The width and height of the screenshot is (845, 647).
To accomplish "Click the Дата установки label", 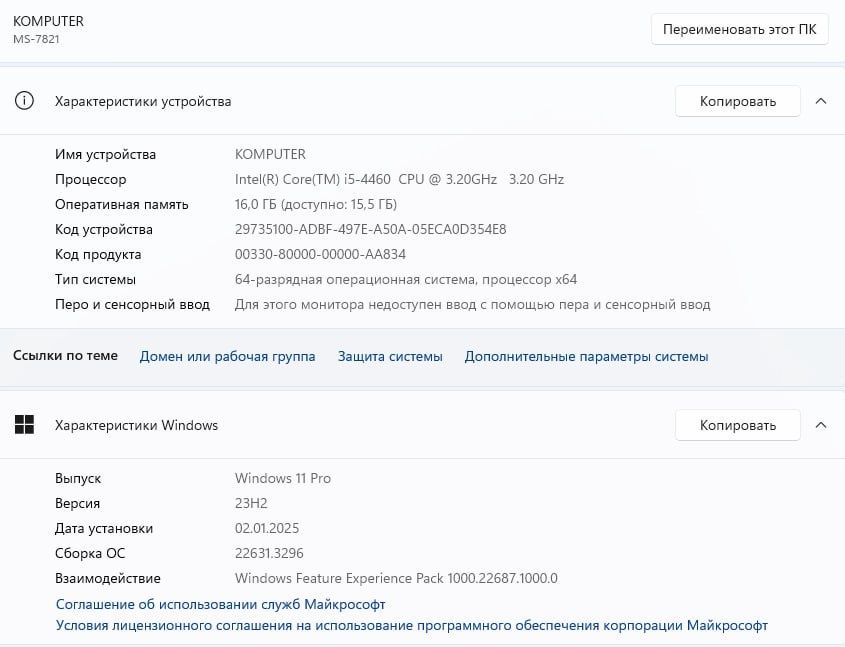I will click(x=104, y=528).
